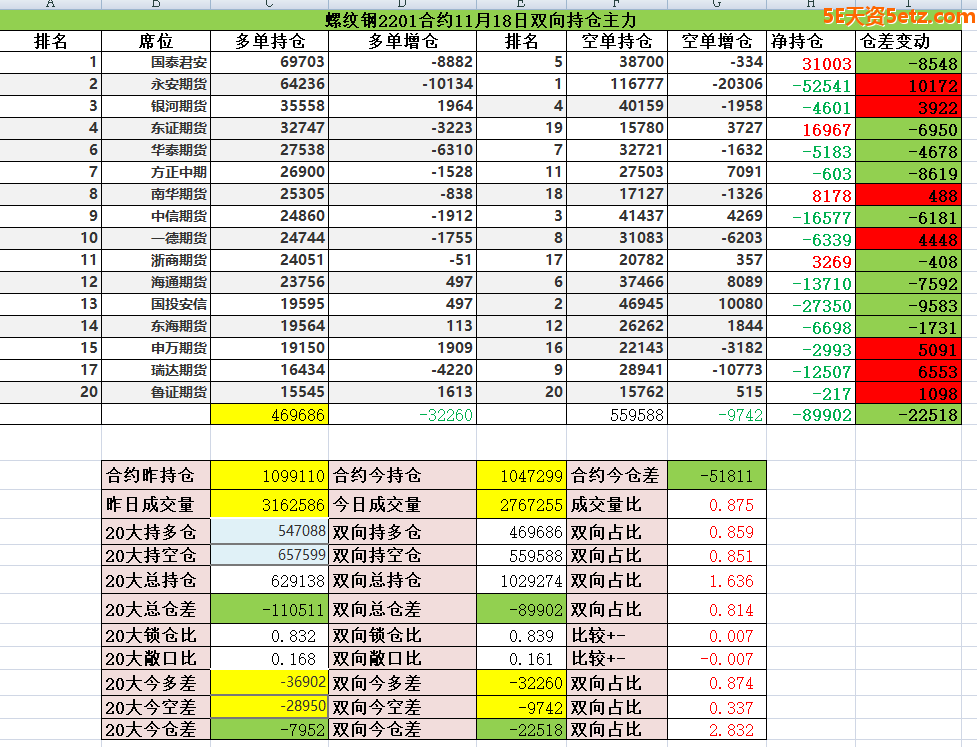
Task: Click the red 10172 cell
Action: click(908, 85)
